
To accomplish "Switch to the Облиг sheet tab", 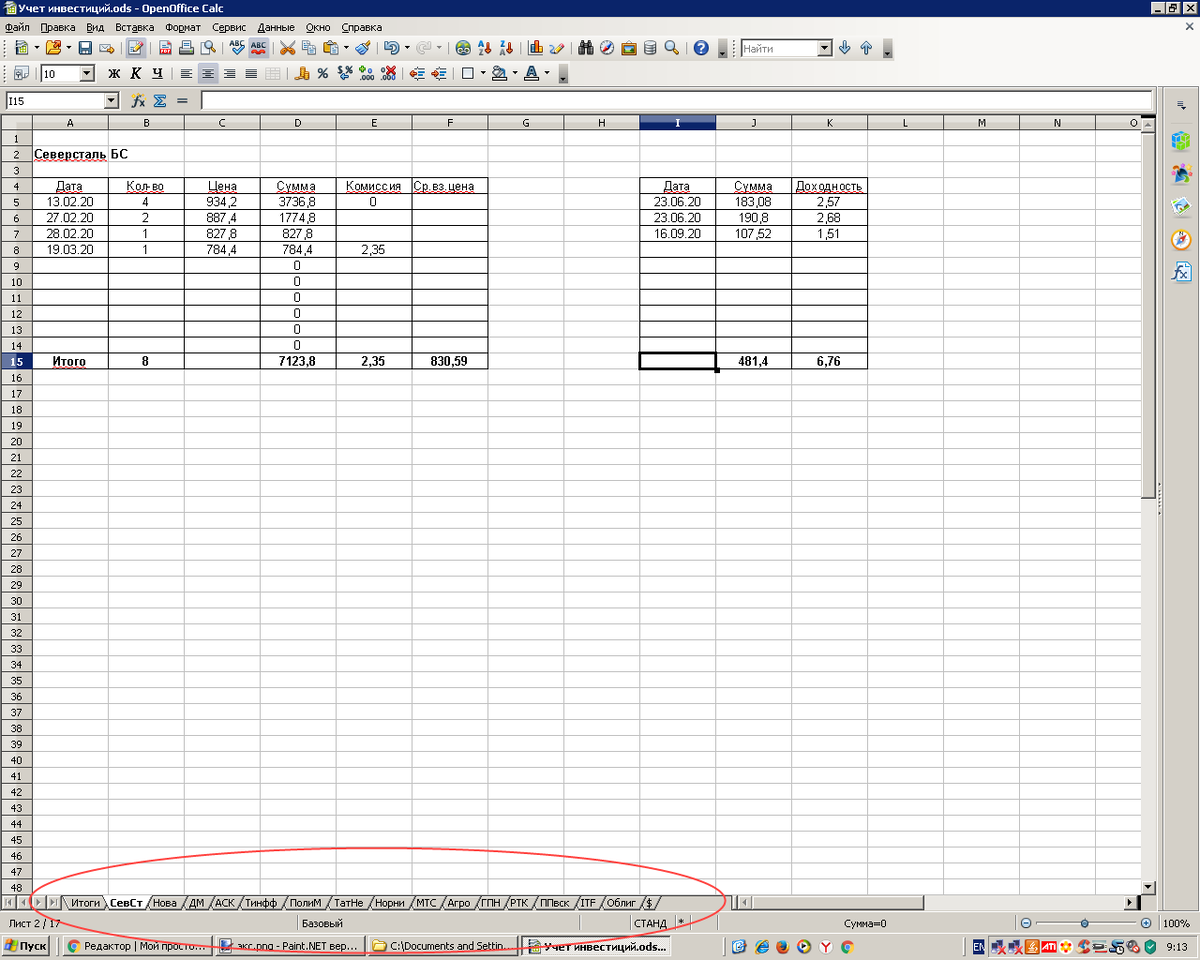I will coord(621,902).
